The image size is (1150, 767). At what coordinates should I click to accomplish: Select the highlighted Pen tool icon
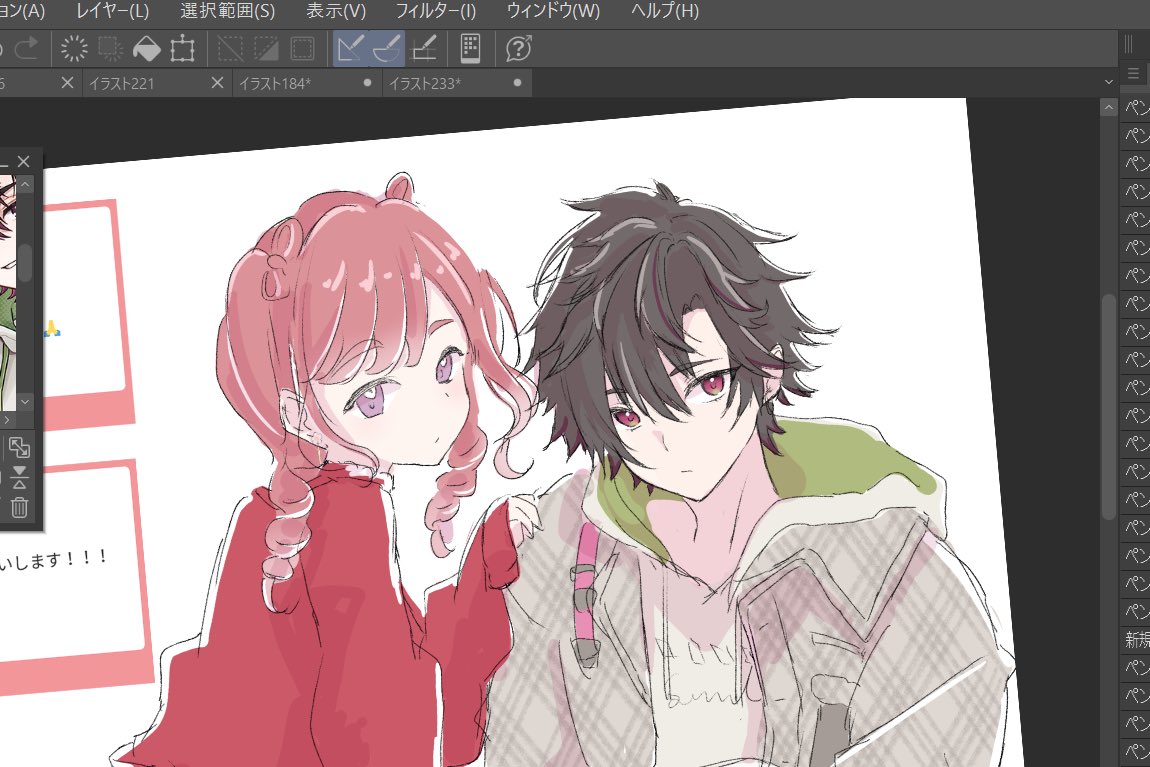352,48
